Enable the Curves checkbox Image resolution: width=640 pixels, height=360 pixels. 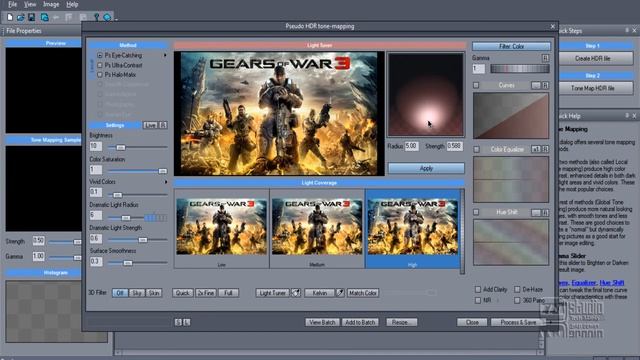tap(476, 85)
